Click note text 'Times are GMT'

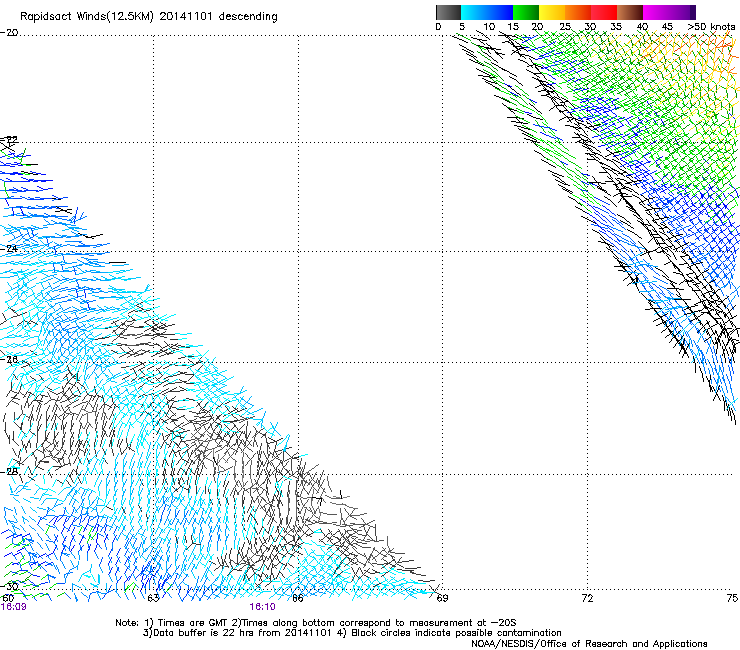coord(193,623)
